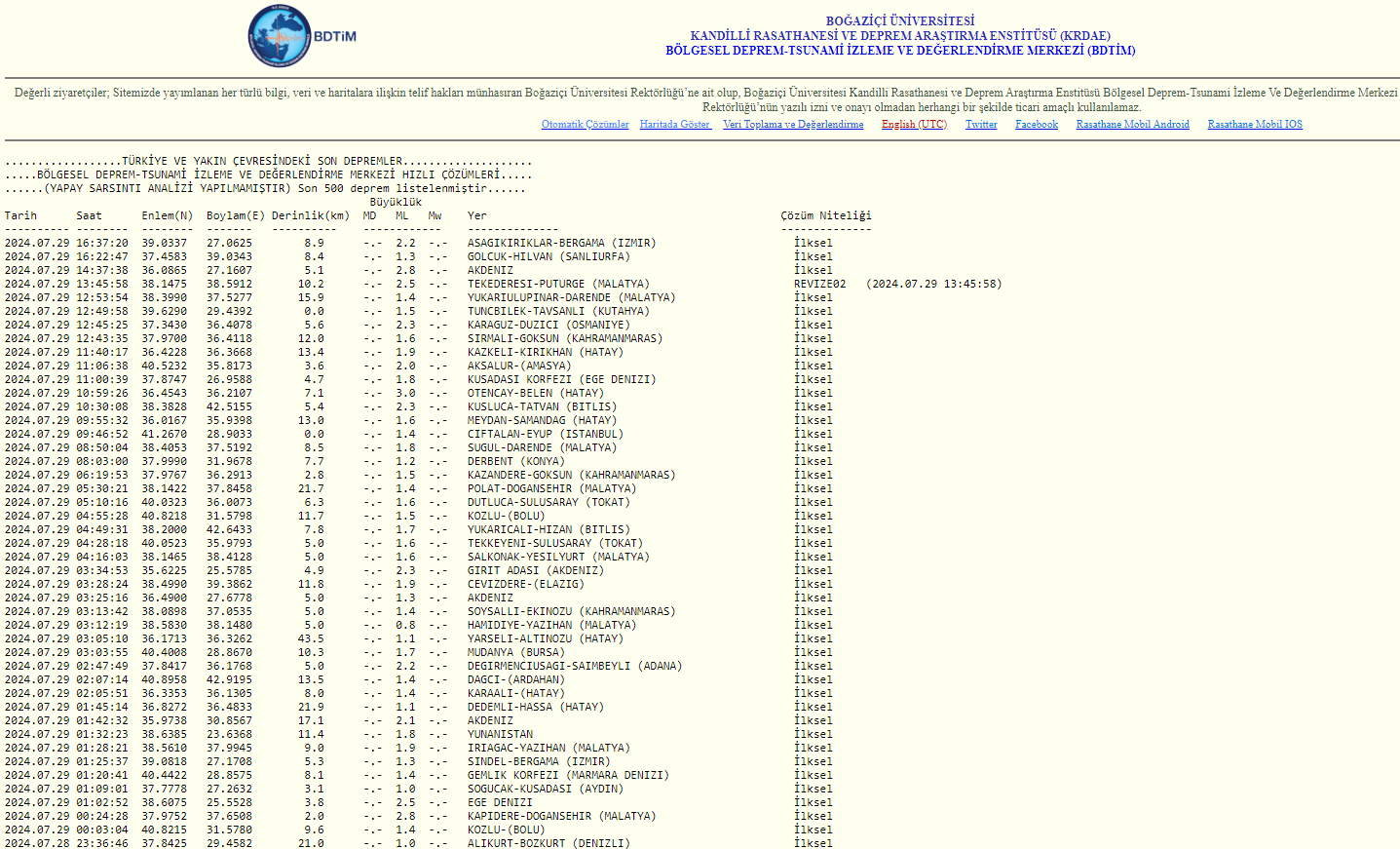Select HAMIDIYE-YAZIHAN (MALATYA) location
1400x849 pixels.
coord(551,626)
